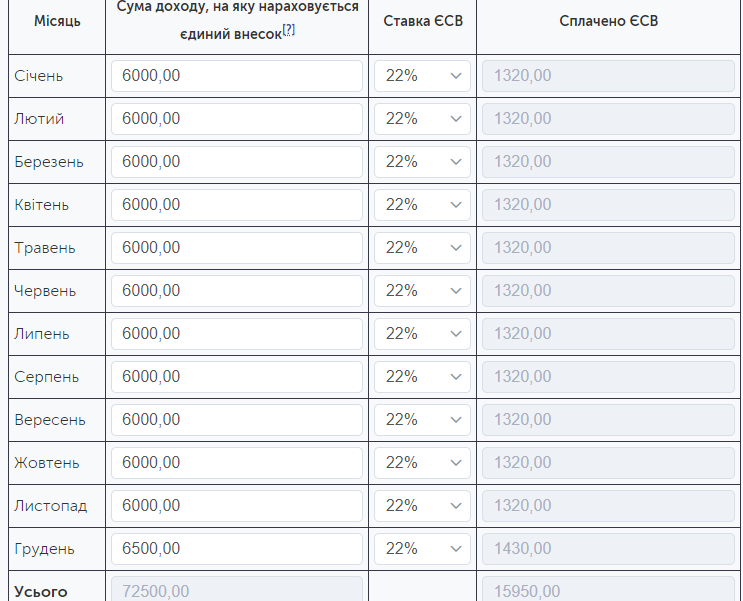Click the Листопад income input
Image resolution: width=743 pixels, height=601 pixels.
tap(236, 506)
